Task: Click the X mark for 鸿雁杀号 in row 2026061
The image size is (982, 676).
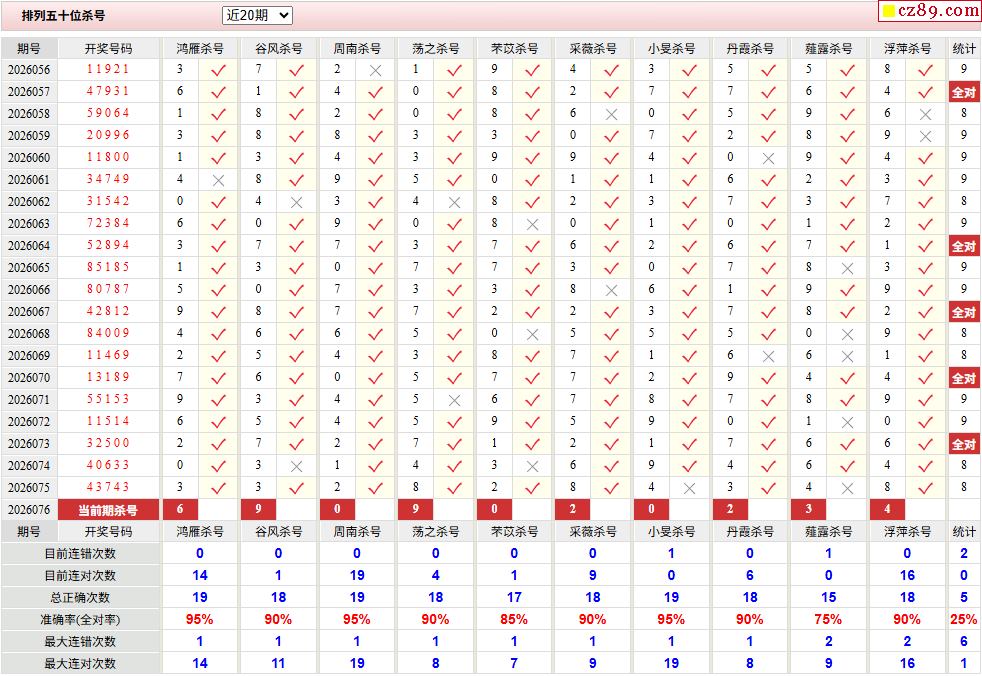Action: point(218,180)
